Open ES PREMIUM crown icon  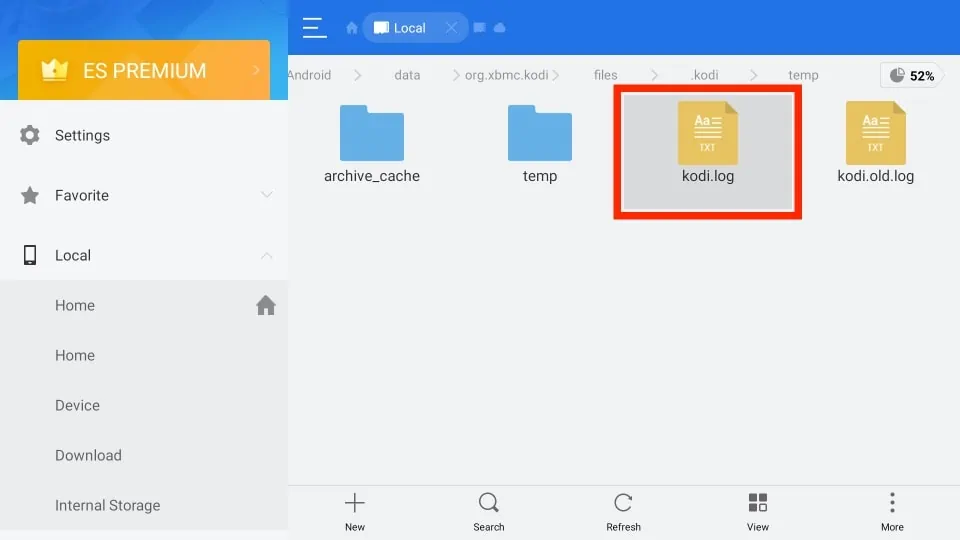coord(54,70)
